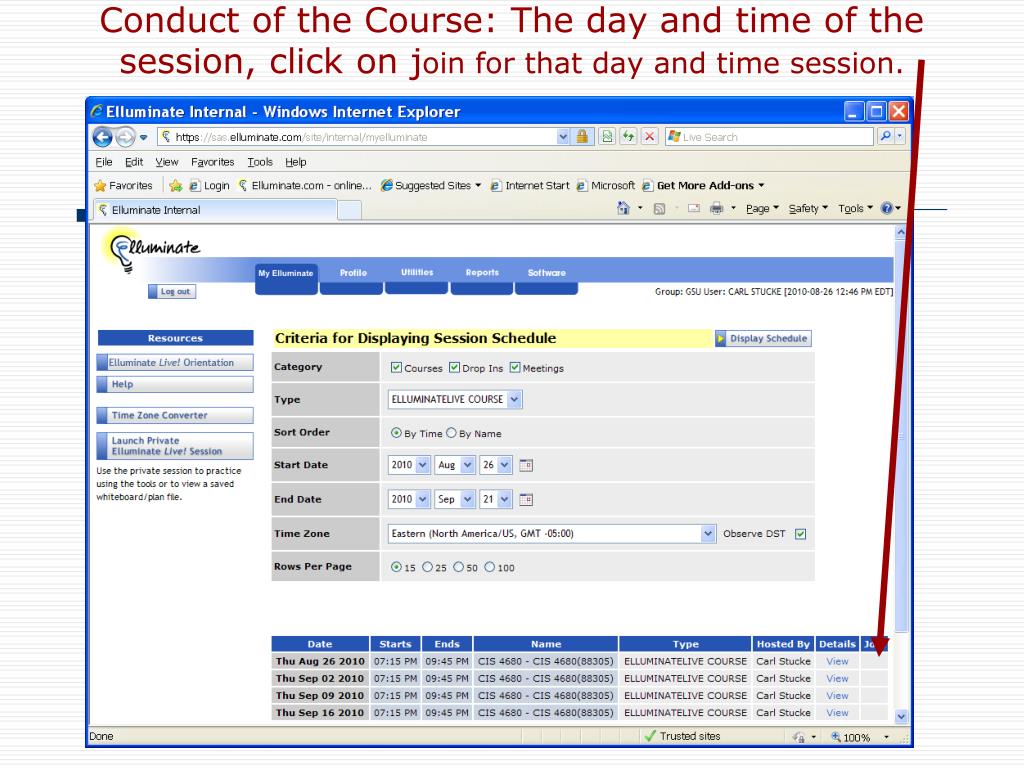
Task: Open the End Date month Sep dropdown
Action: pyautogui.click(x=455, y=499)
